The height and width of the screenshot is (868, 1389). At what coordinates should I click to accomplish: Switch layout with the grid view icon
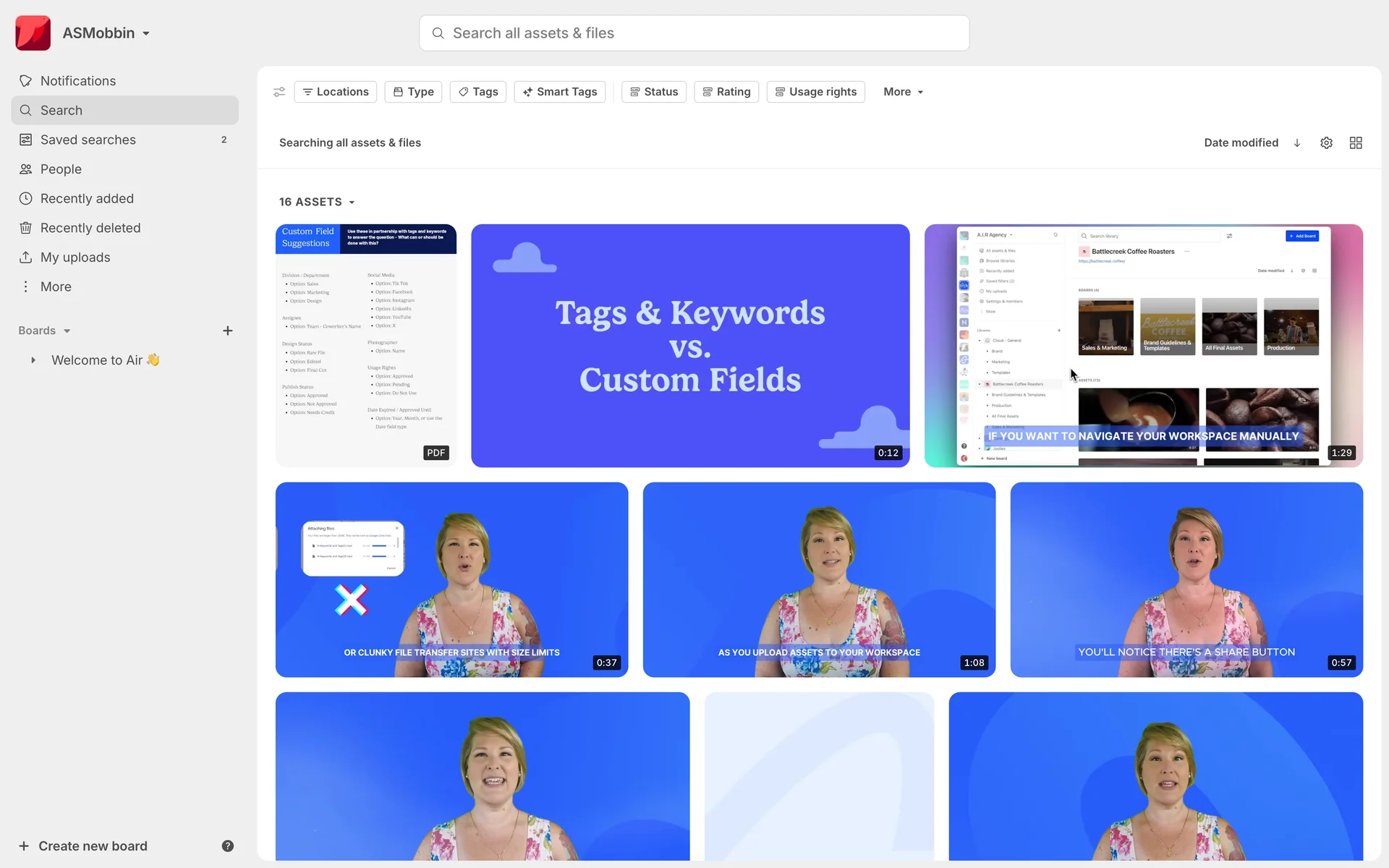click(1356, 142)
